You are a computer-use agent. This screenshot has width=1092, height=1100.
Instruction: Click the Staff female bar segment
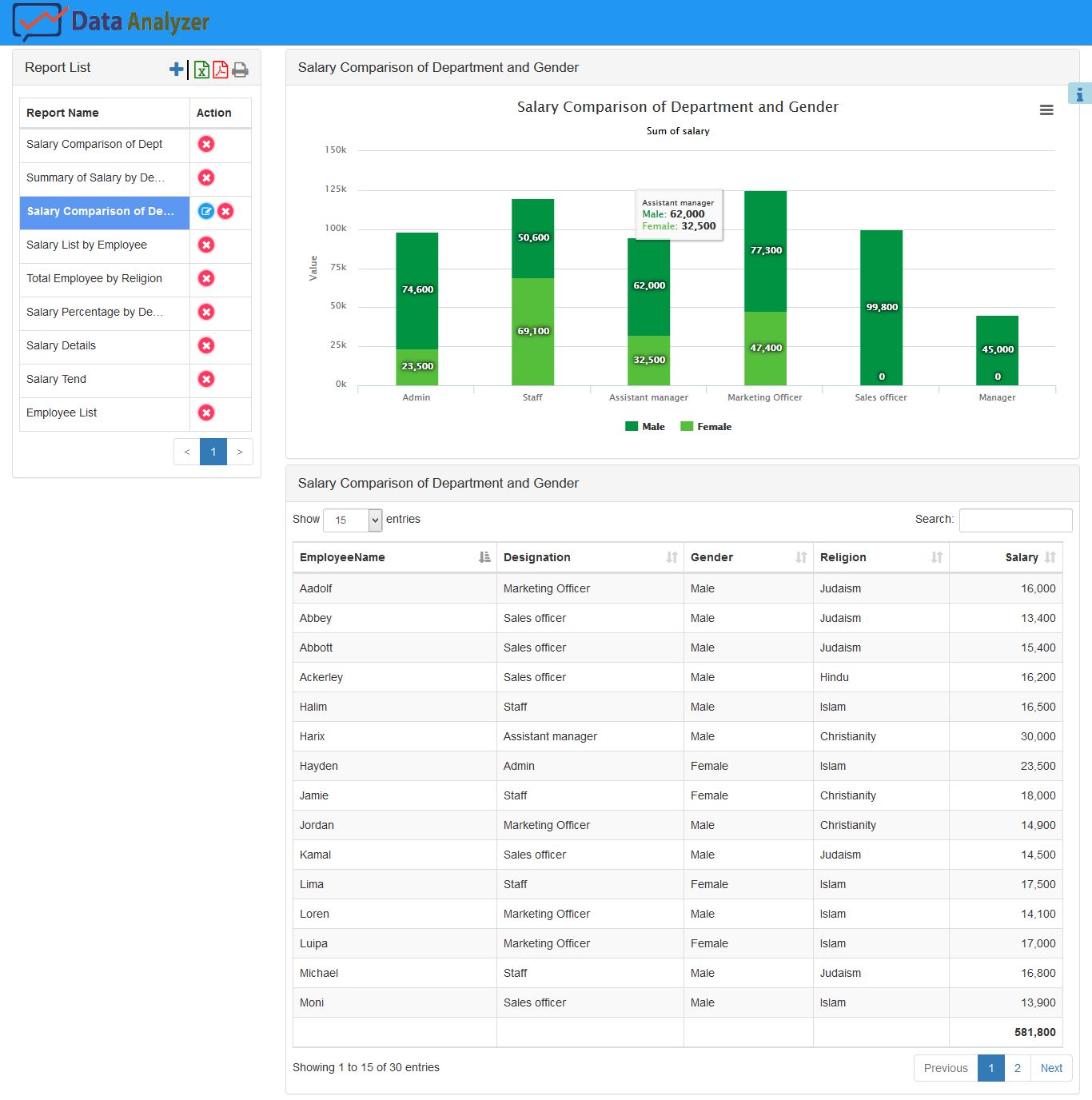tap(532, 352)
